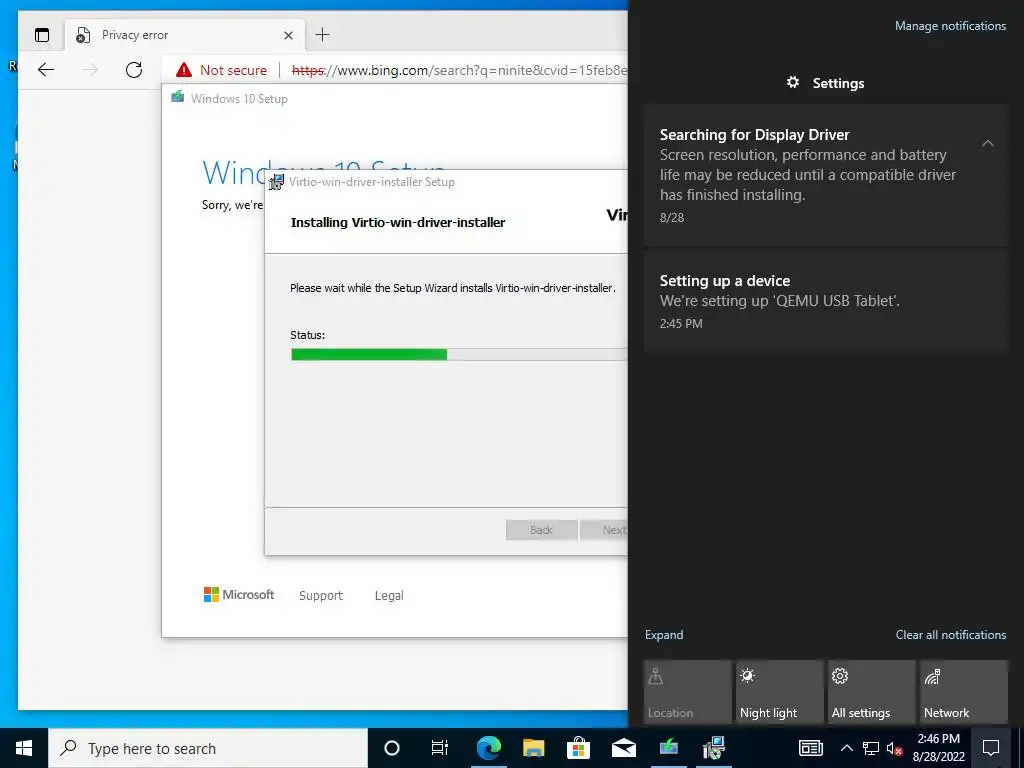Open the Searching for Display Driver notification
The height and width of the screenshot is (768, 1024).
(826, 175)
